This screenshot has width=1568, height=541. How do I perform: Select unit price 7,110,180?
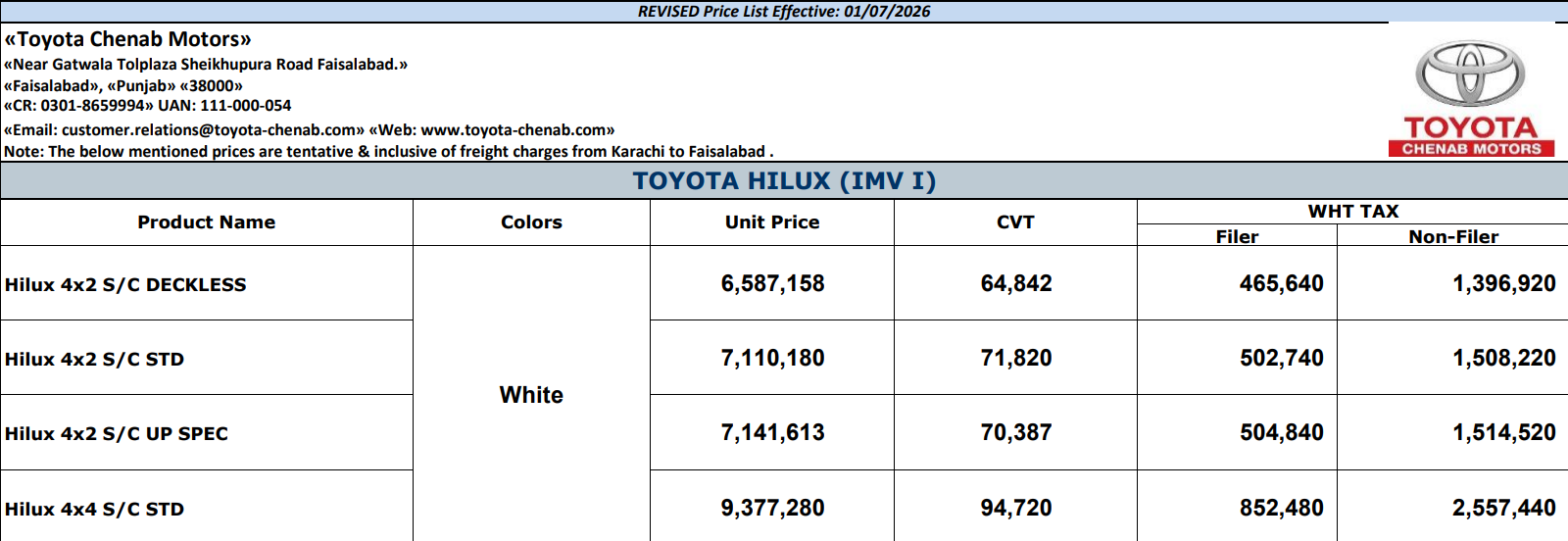click(x=772, y=359)
